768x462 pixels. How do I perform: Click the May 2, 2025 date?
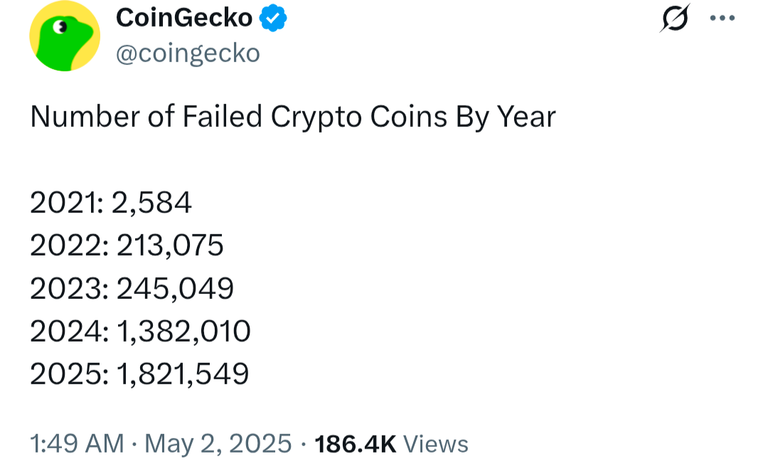click(x=218, y=444)
